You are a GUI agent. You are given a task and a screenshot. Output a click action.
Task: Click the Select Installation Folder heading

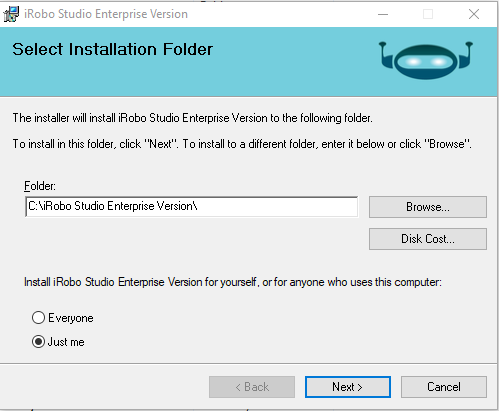[x=113, y=49]
